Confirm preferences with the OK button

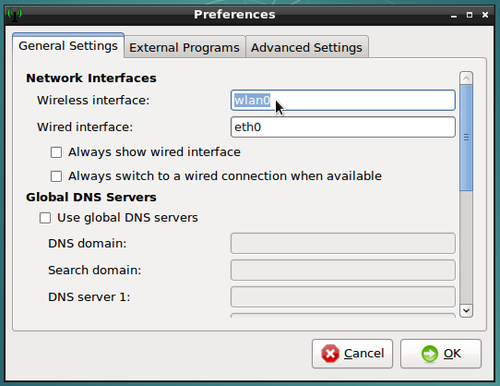(x=441, y=354)
